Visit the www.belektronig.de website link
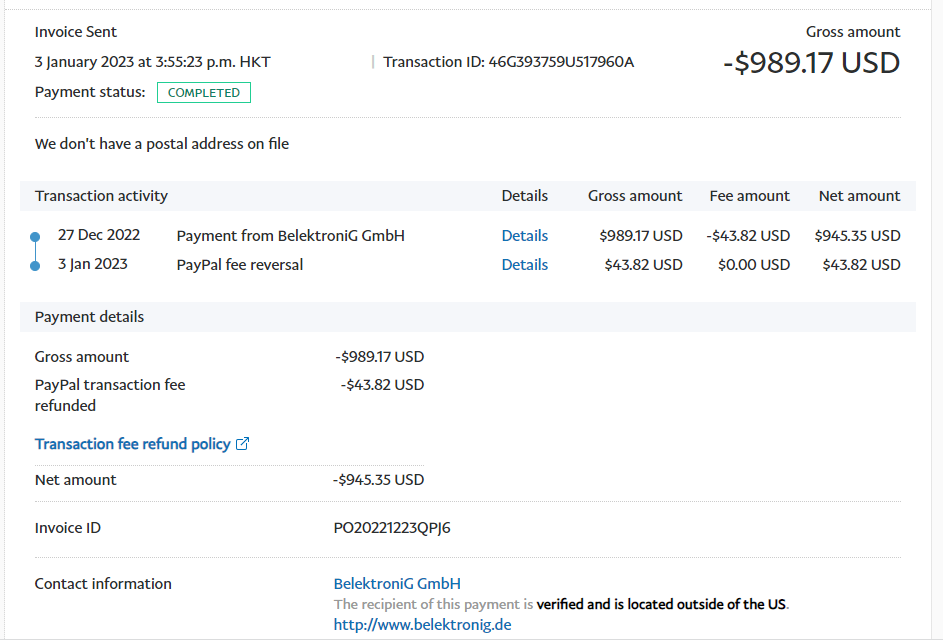The width and height of the screenshot is (943, 643). click(422, 625)
